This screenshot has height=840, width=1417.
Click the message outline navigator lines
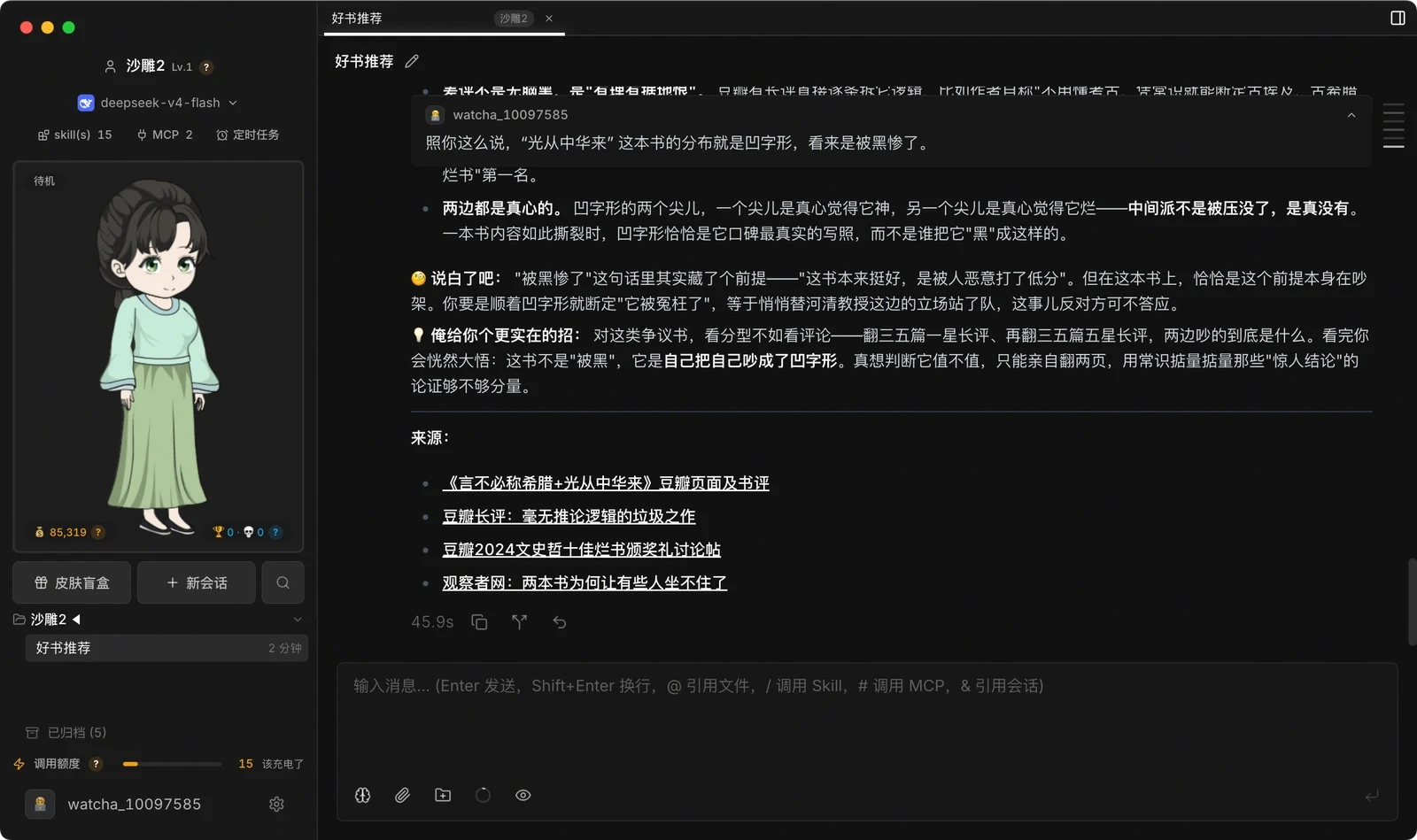click(1393, 126)
